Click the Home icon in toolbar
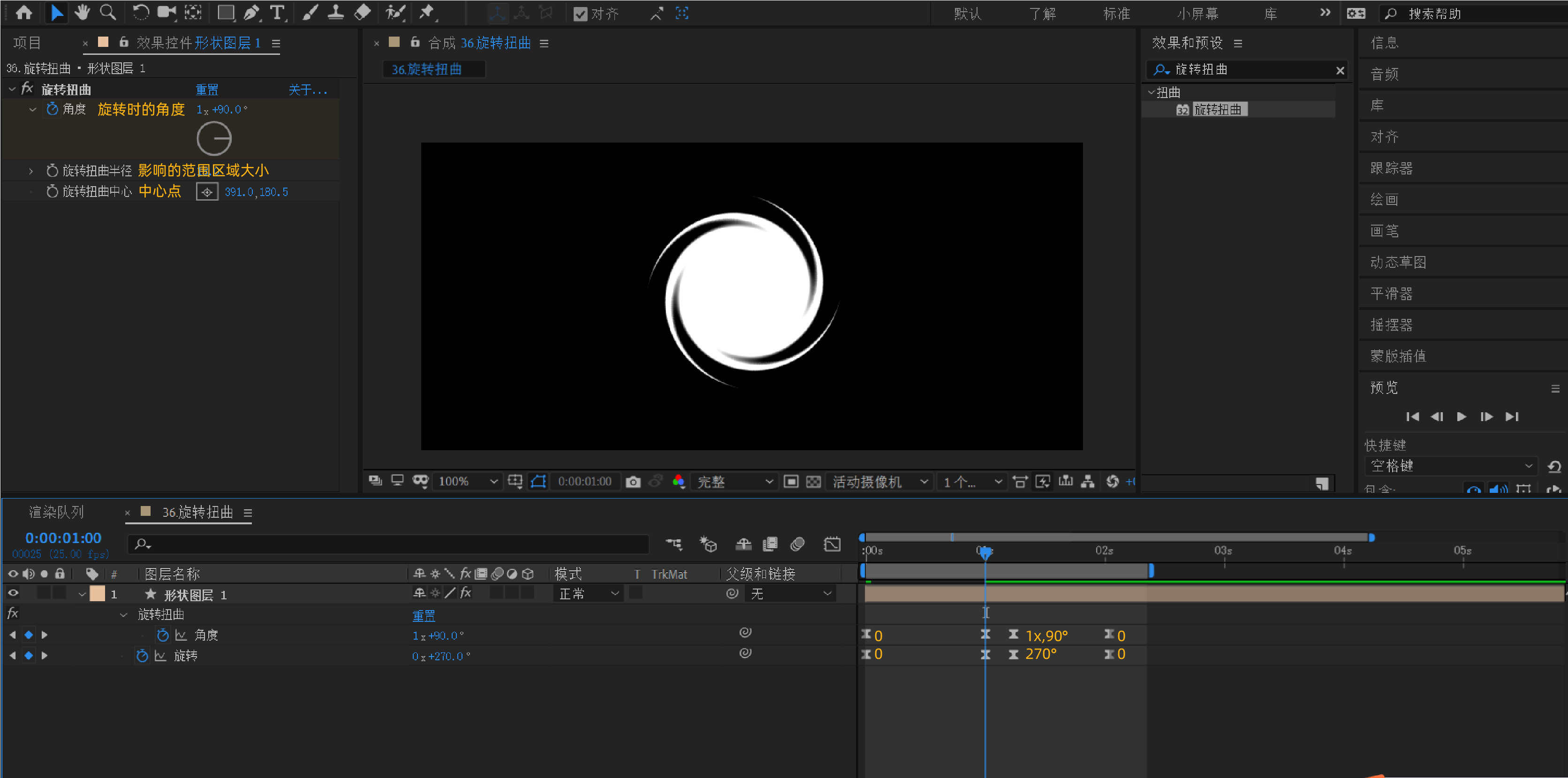 click(x=24, y=13)
